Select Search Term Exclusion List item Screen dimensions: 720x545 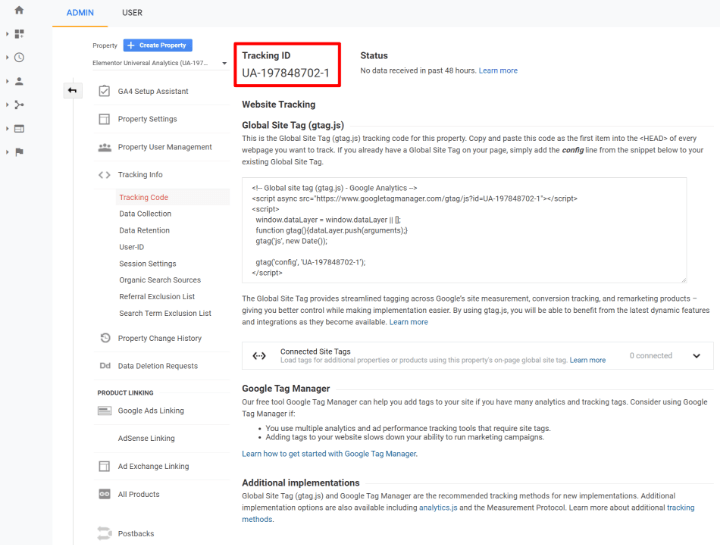pyautogui.click(x=165, y=313)
